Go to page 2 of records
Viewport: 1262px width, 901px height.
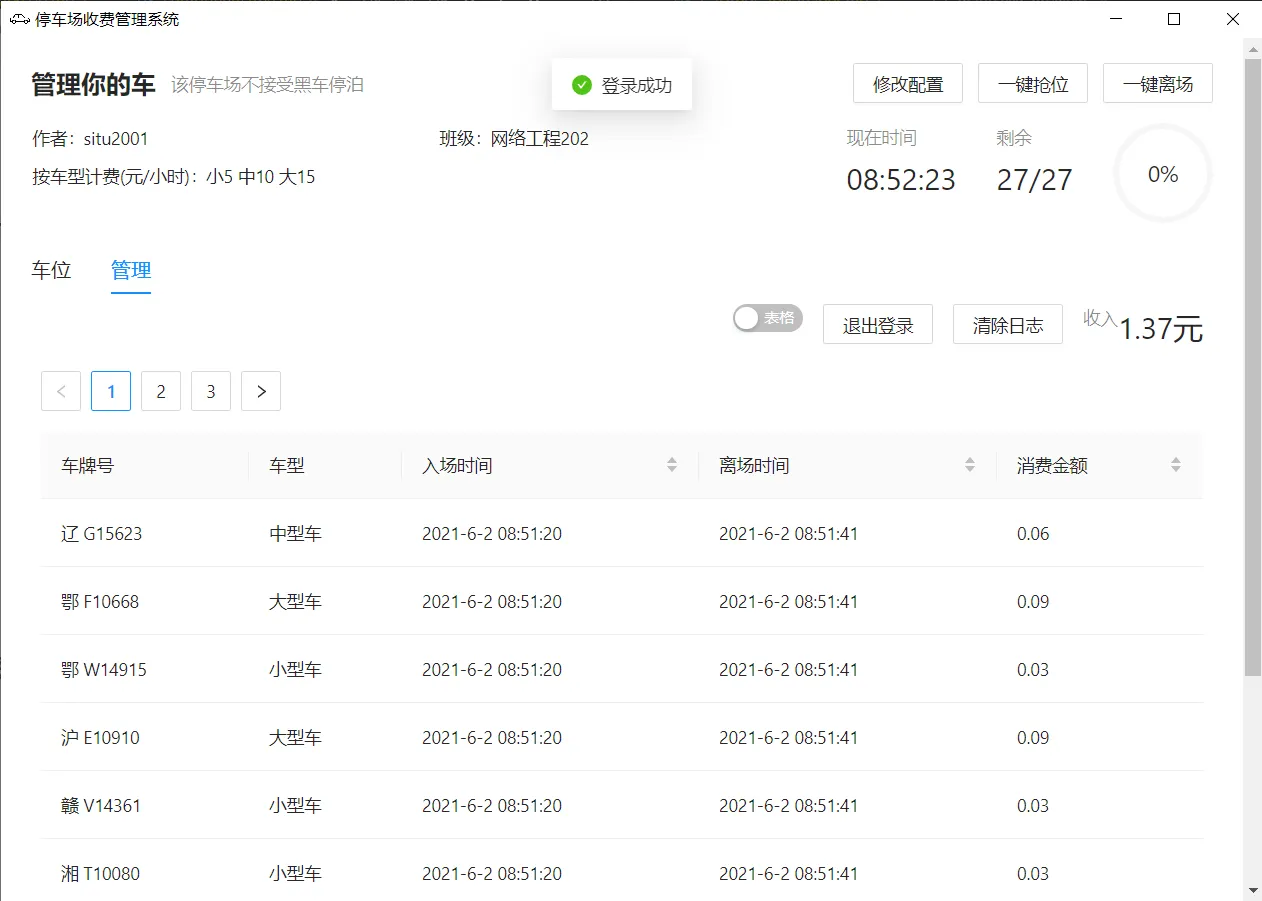tap(161, 391)
